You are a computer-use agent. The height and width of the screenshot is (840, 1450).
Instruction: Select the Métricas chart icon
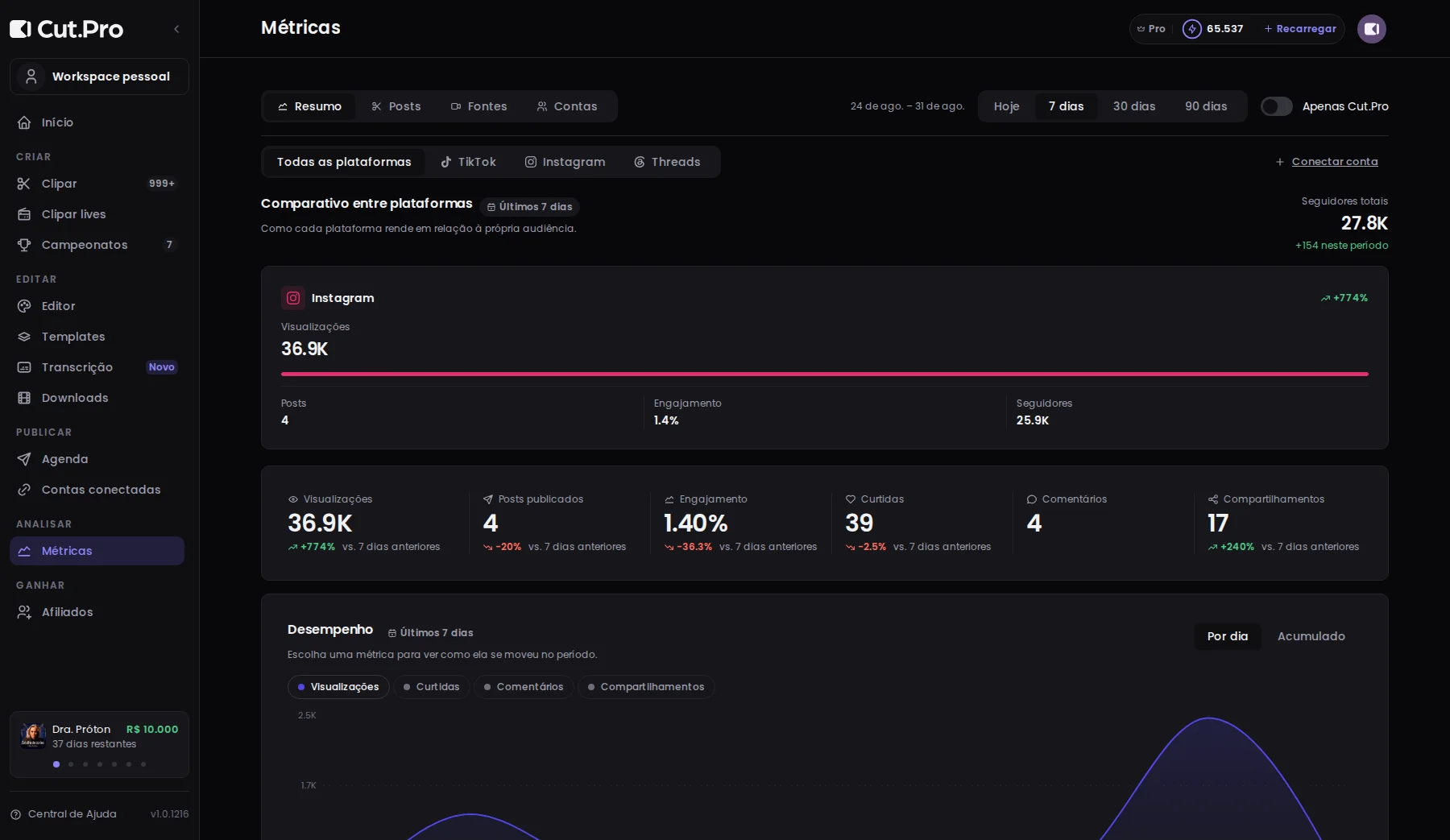(24, 551)
